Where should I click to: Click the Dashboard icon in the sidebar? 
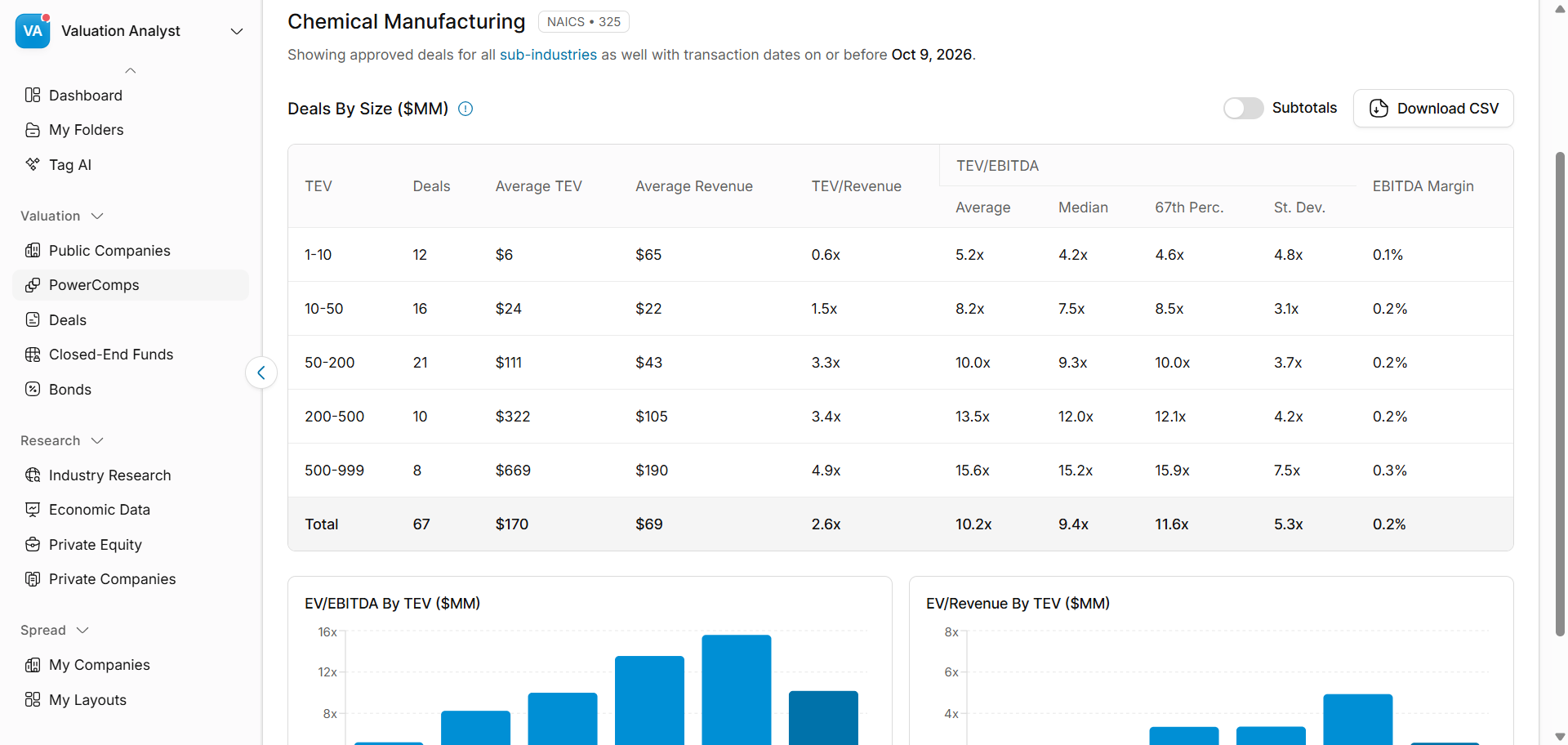[x=33, y=96]
